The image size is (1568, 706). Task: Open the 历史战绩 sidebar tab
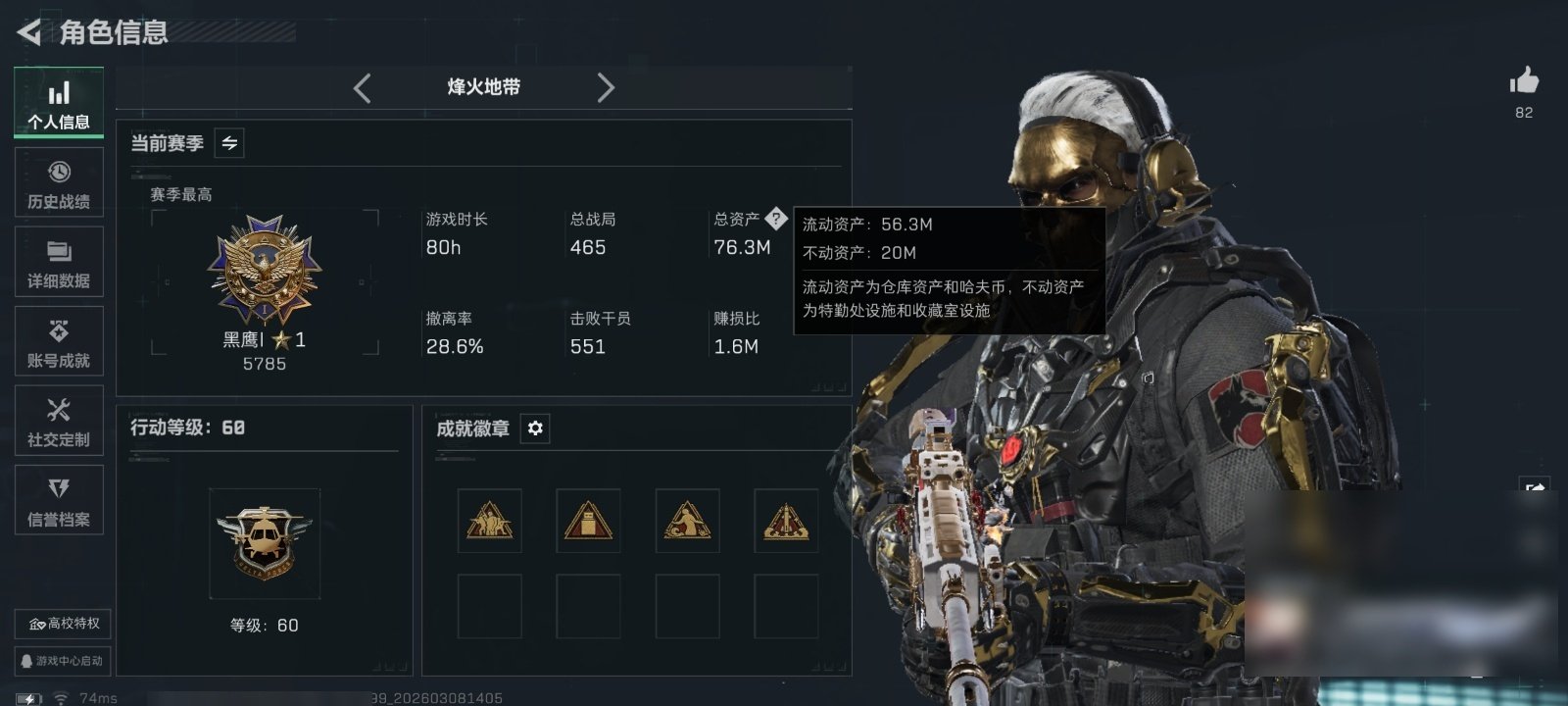(x=59, y=182)
